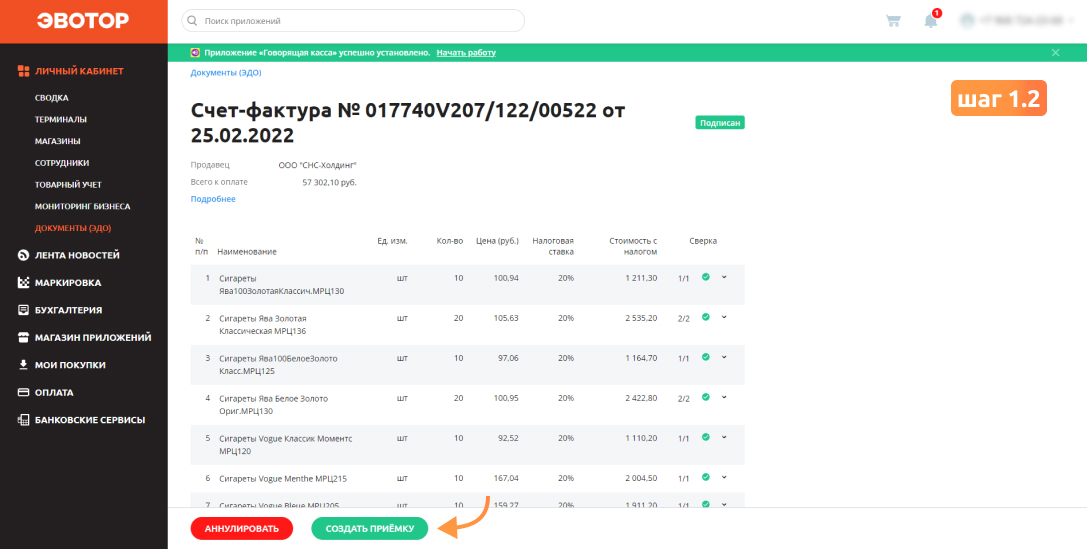Expand row 3 Ява100БелоеЗолото details
Viewport: 1087px width, 549px height.
724,358
